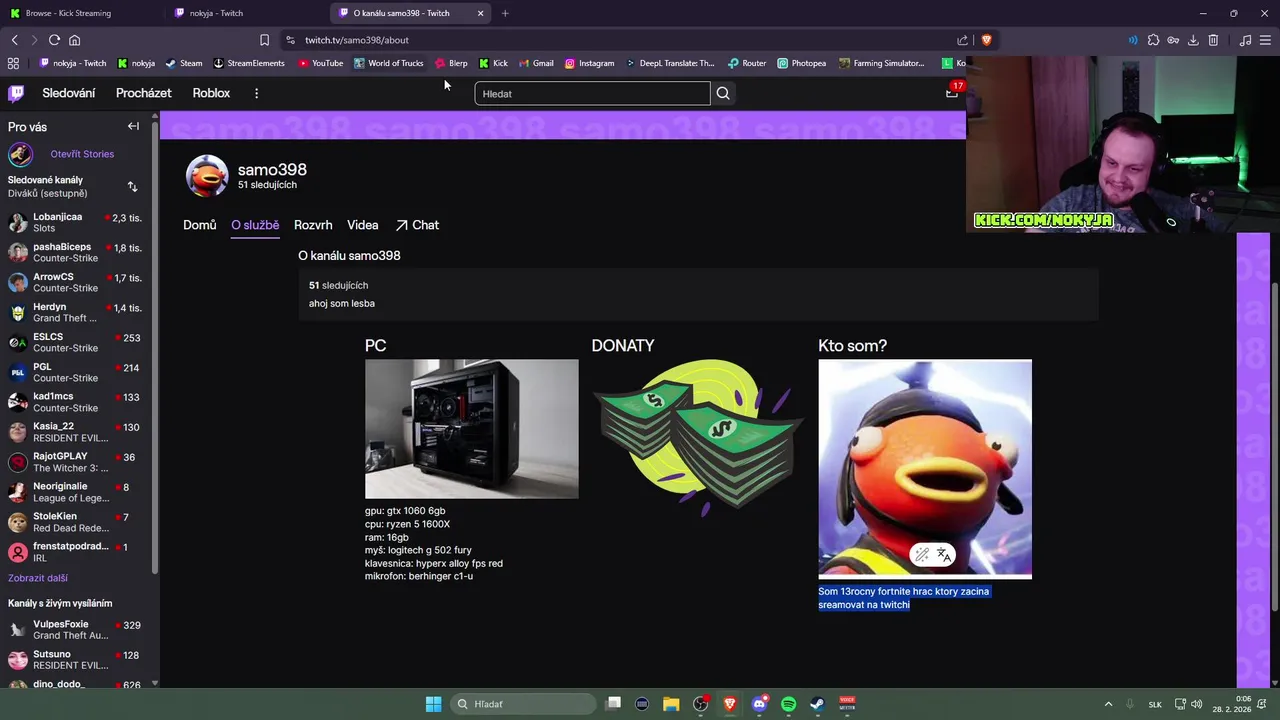Collapse the Pro vás sidebar

[133, 126]
